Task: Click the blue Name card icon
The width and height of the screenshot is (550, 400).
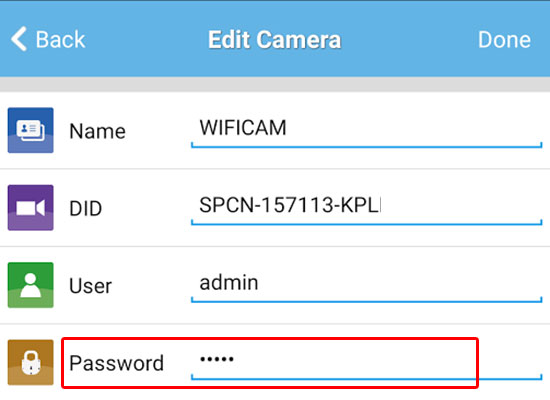Action: point(31,130)
